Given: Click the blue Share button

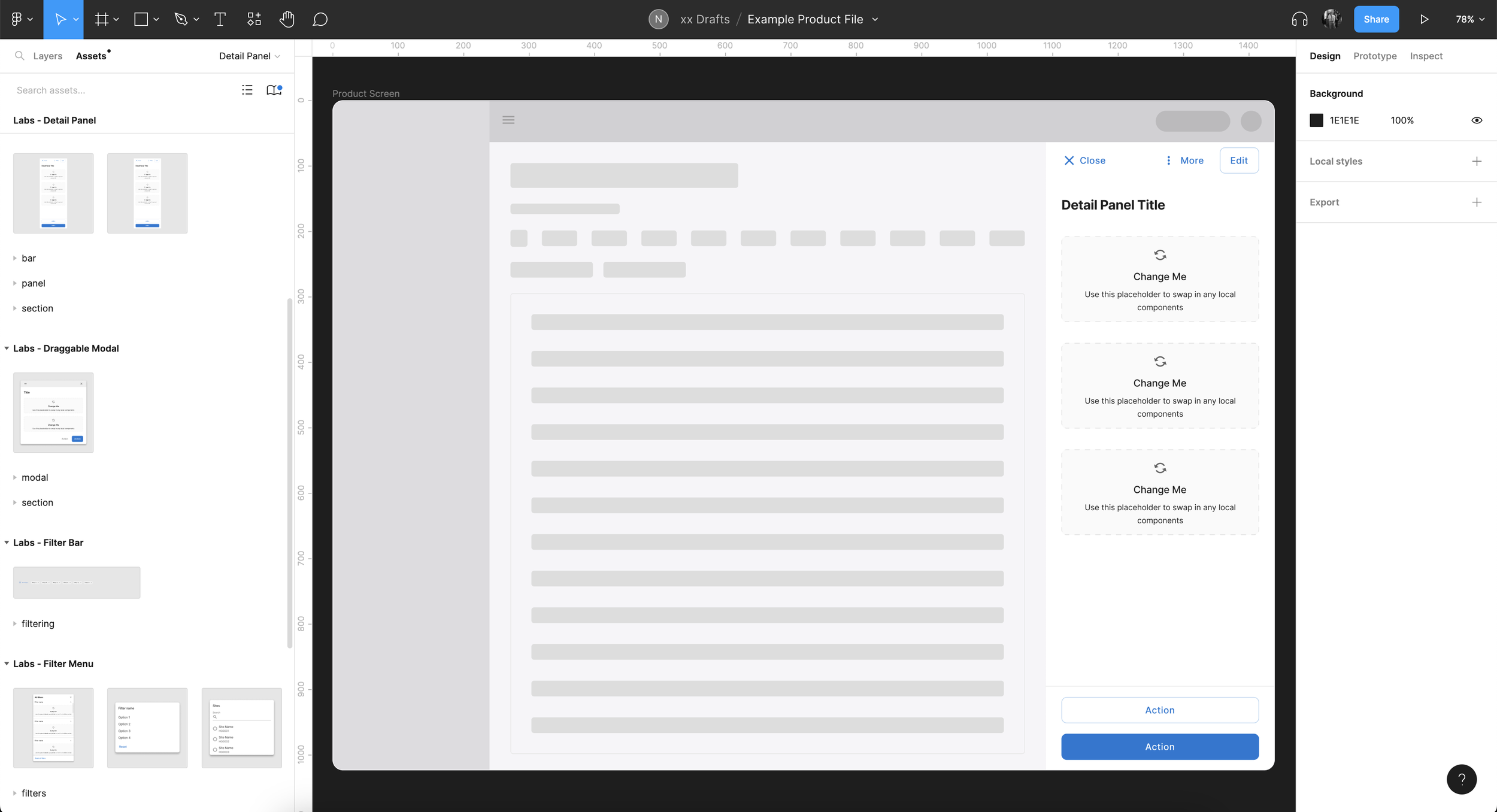Looking at the screenshot, I should tap(1376, 19).
